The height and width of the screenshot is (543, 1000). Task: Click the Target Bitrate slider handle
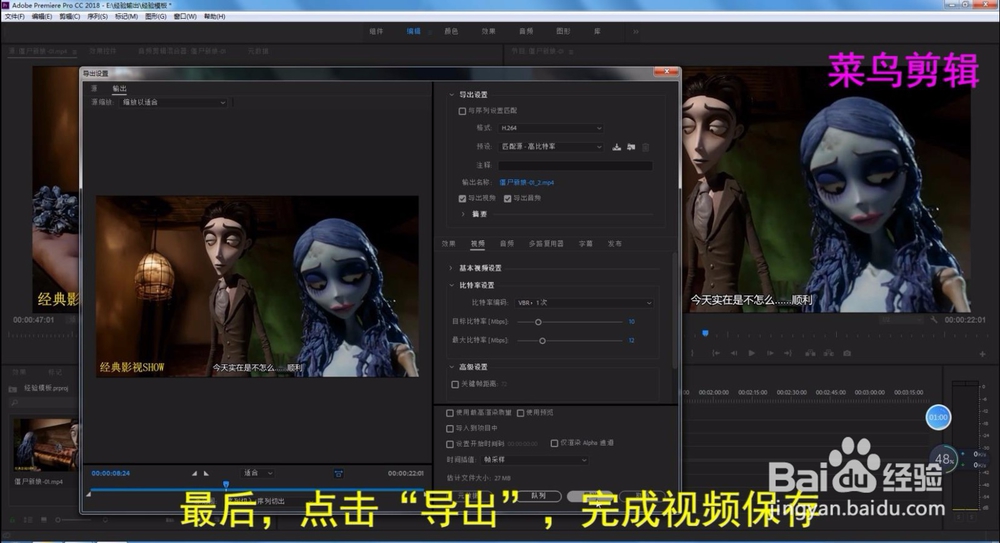pos(538,322)
